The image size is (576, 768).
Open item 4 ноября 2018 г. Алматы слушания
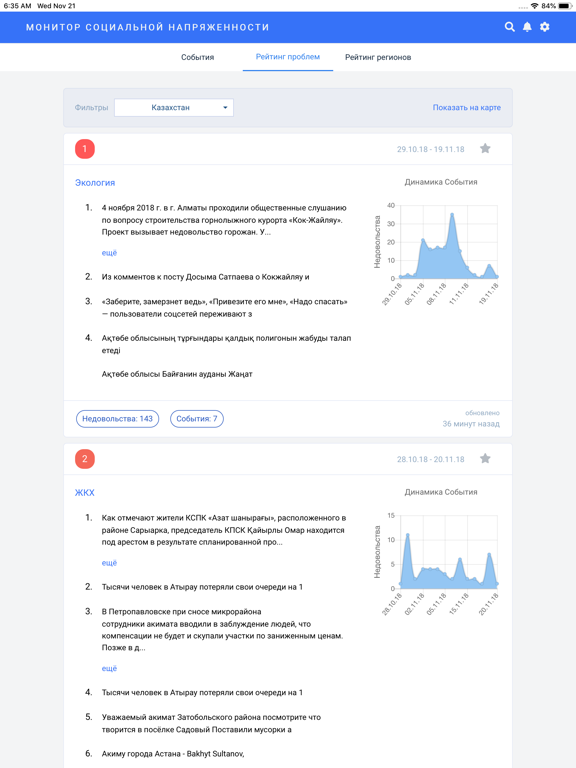tap(224, 220)
